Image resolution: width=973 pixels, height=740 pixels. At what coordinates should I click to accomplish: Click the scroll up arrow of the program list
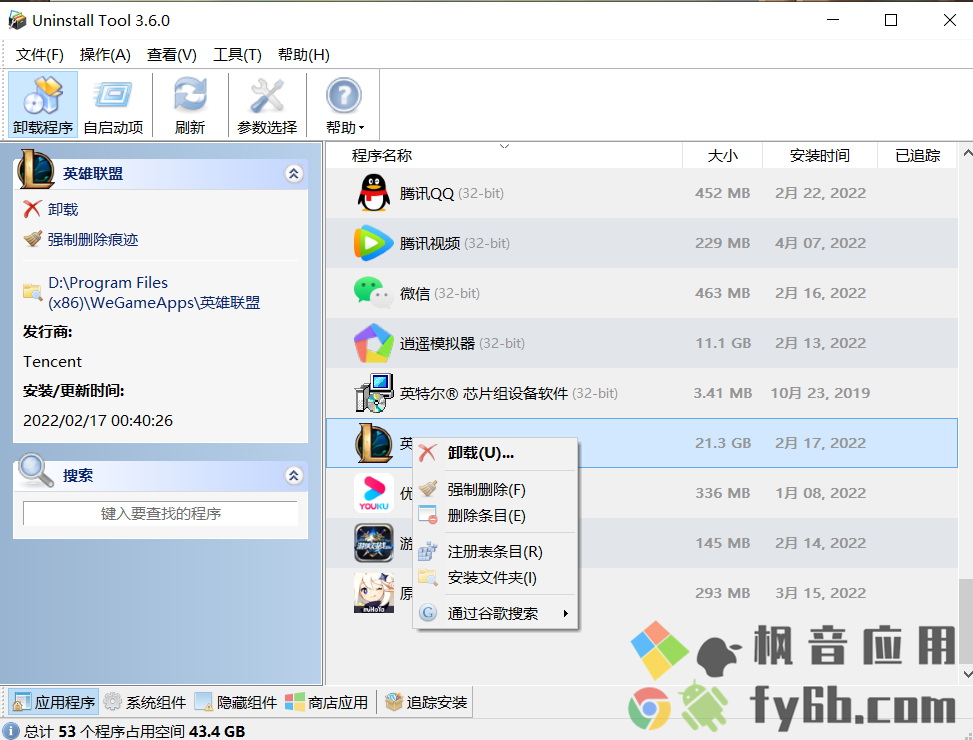point(967,152)
